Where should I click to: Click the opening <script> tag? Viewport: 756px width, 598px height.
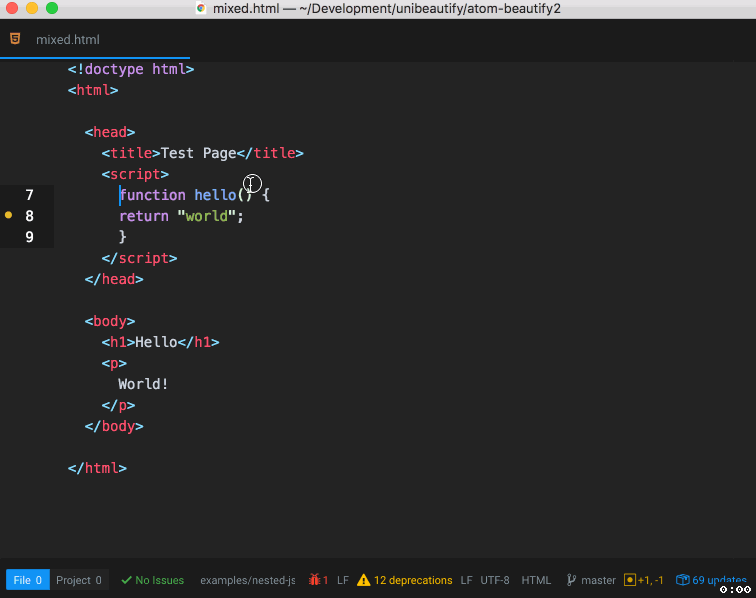pyautogui.click(x=135, y=174)
